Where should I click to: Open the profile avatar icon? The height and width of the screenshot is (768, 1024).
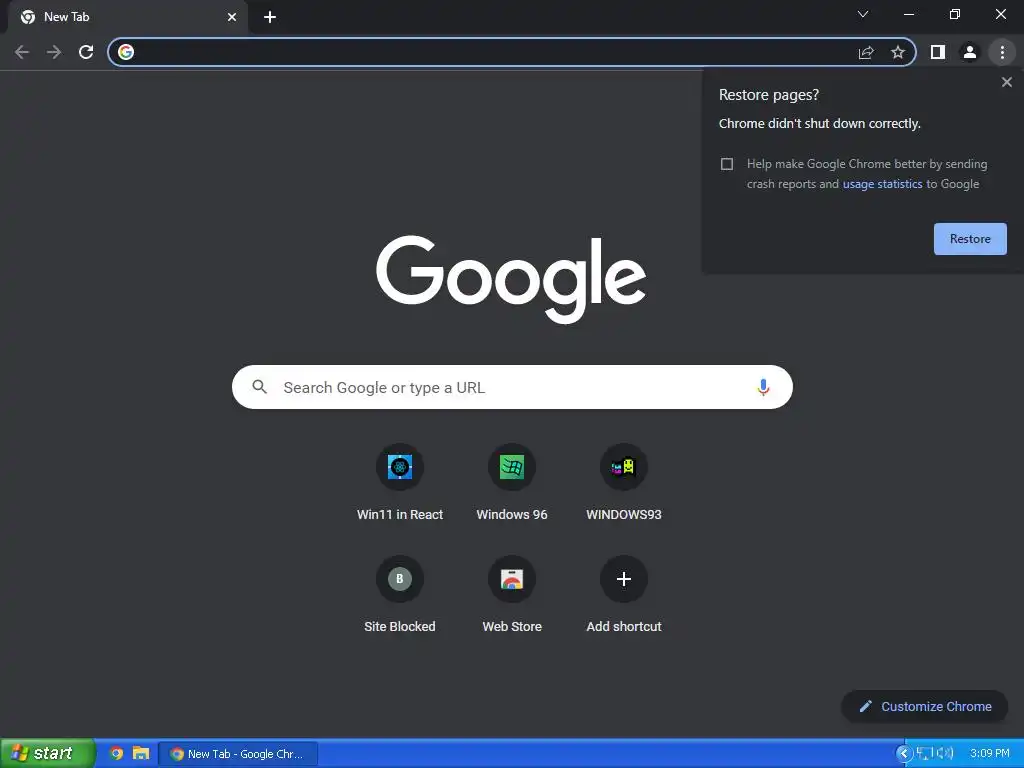click(x=970, y=52)
